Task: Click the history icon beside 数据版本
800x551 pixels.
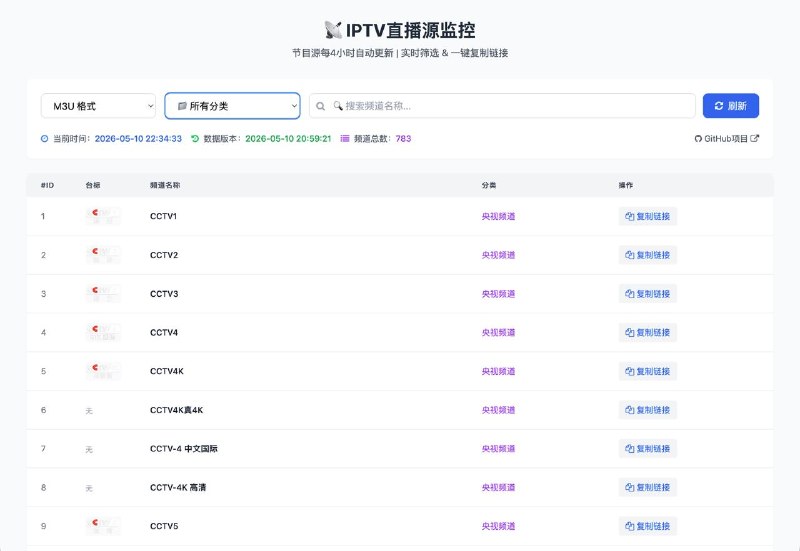Action: click(x=195, y=139)
